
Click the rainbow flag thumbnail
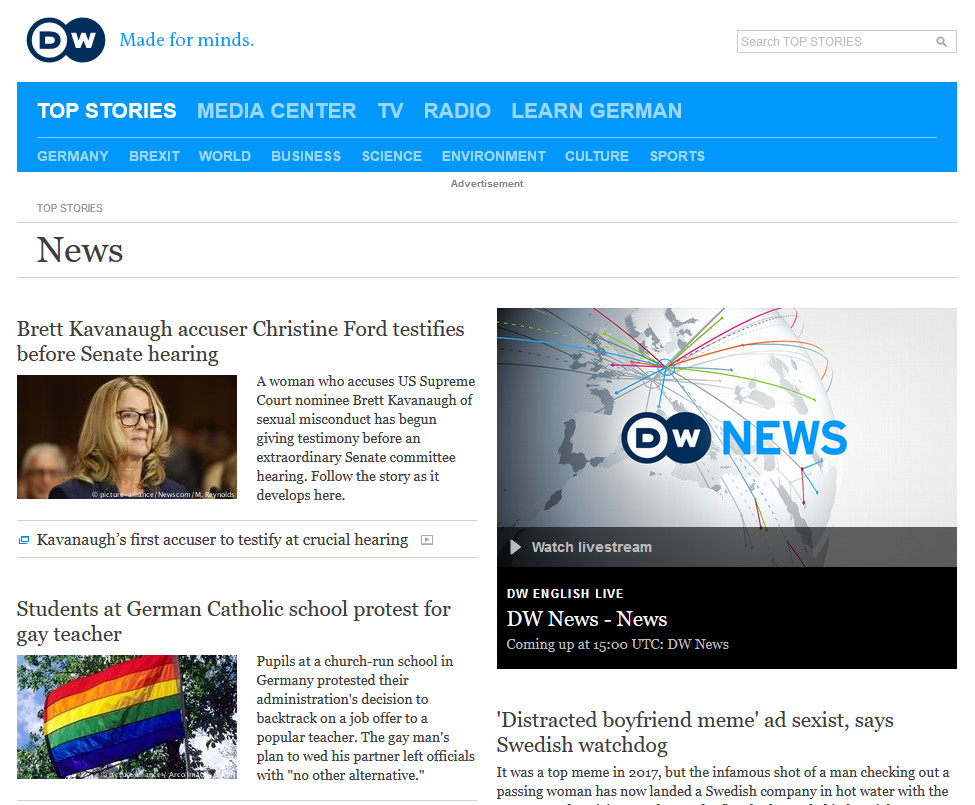click(127, 717)
